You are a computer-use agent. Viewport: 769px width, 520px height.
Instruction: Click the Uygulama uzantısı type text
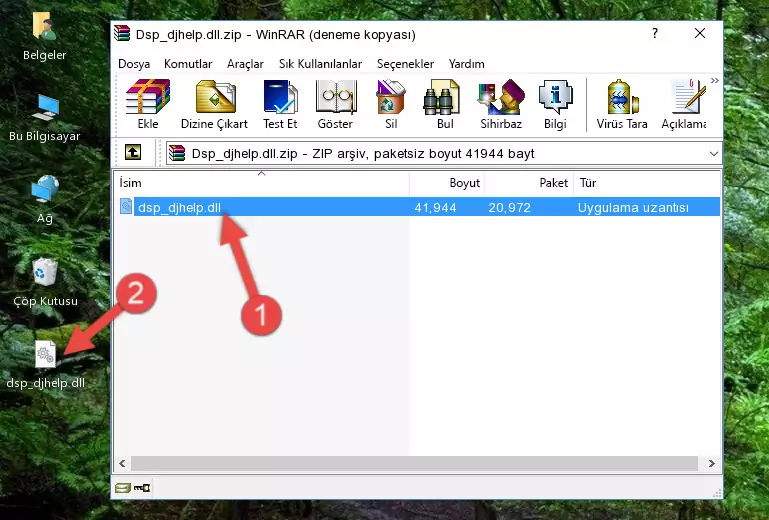[x=633, y=208]
